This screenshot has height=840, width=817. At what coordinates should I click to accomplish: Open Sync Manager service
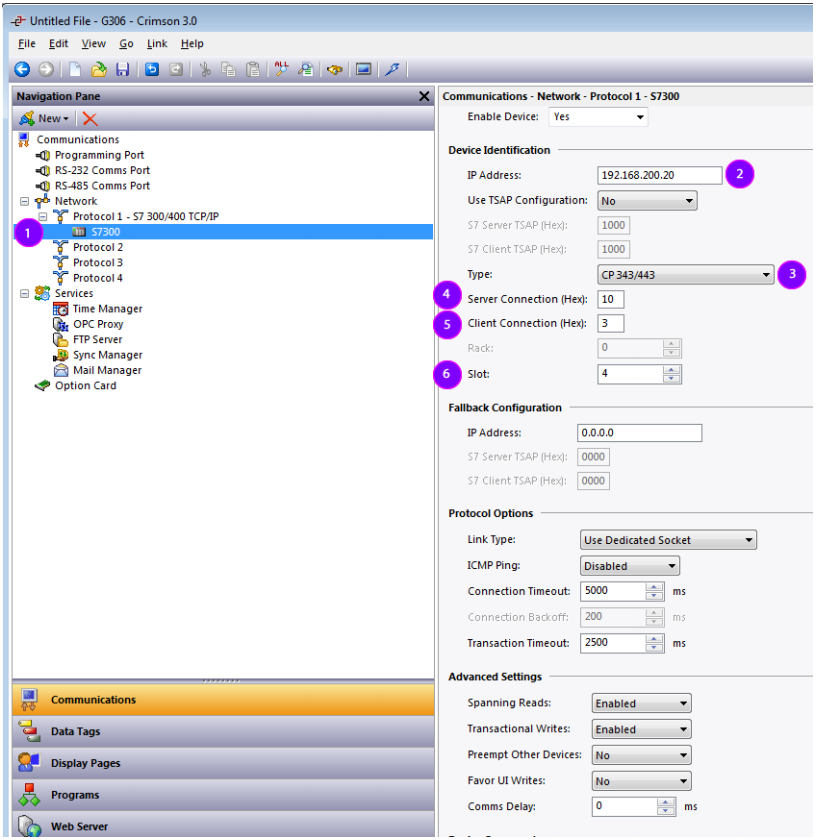(107, 355)
